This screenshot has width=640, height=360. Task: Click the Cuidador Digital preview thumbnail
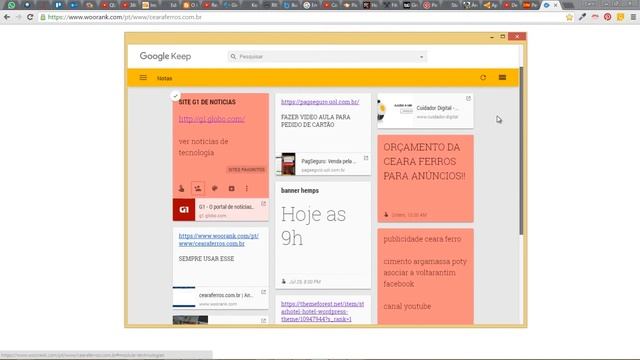(x=395, y=110)
